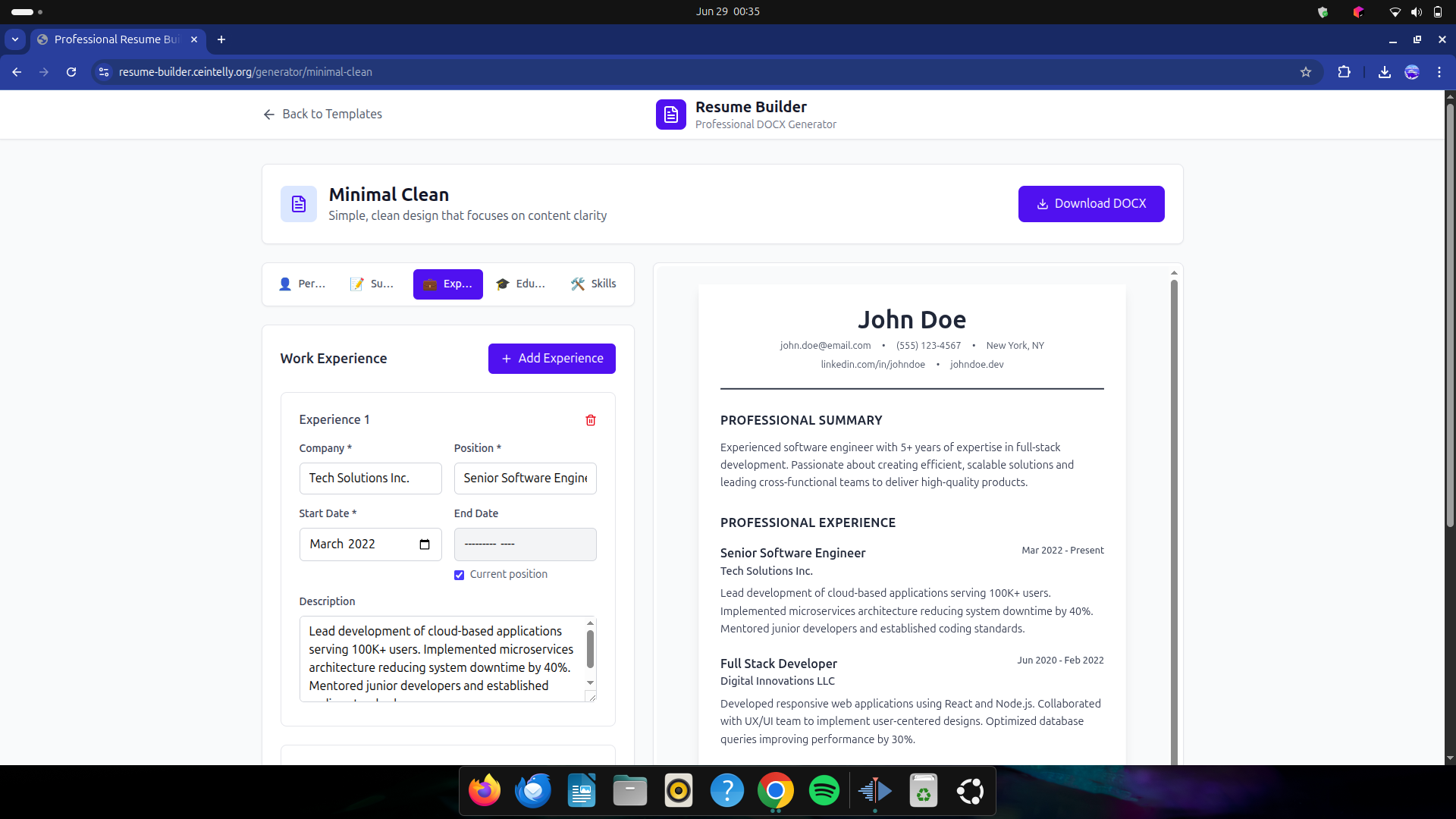Screen dimensions: 1456x819
Task: Uncheck the Current position checkbox
Action: coord(459,575)
